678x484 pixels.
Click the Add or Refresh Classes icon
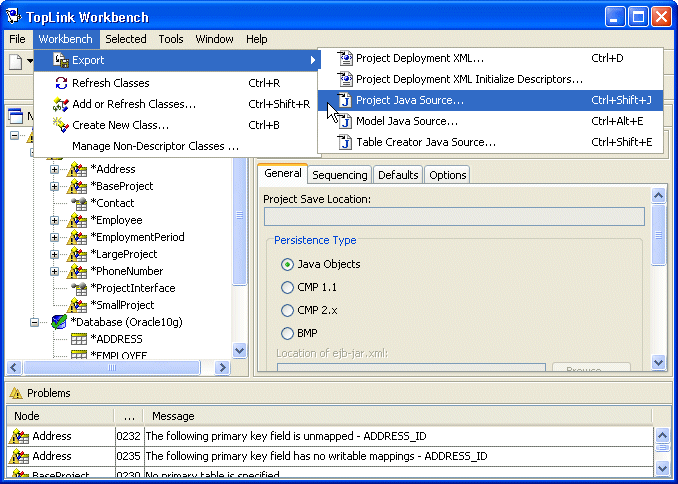pos(61,104)
